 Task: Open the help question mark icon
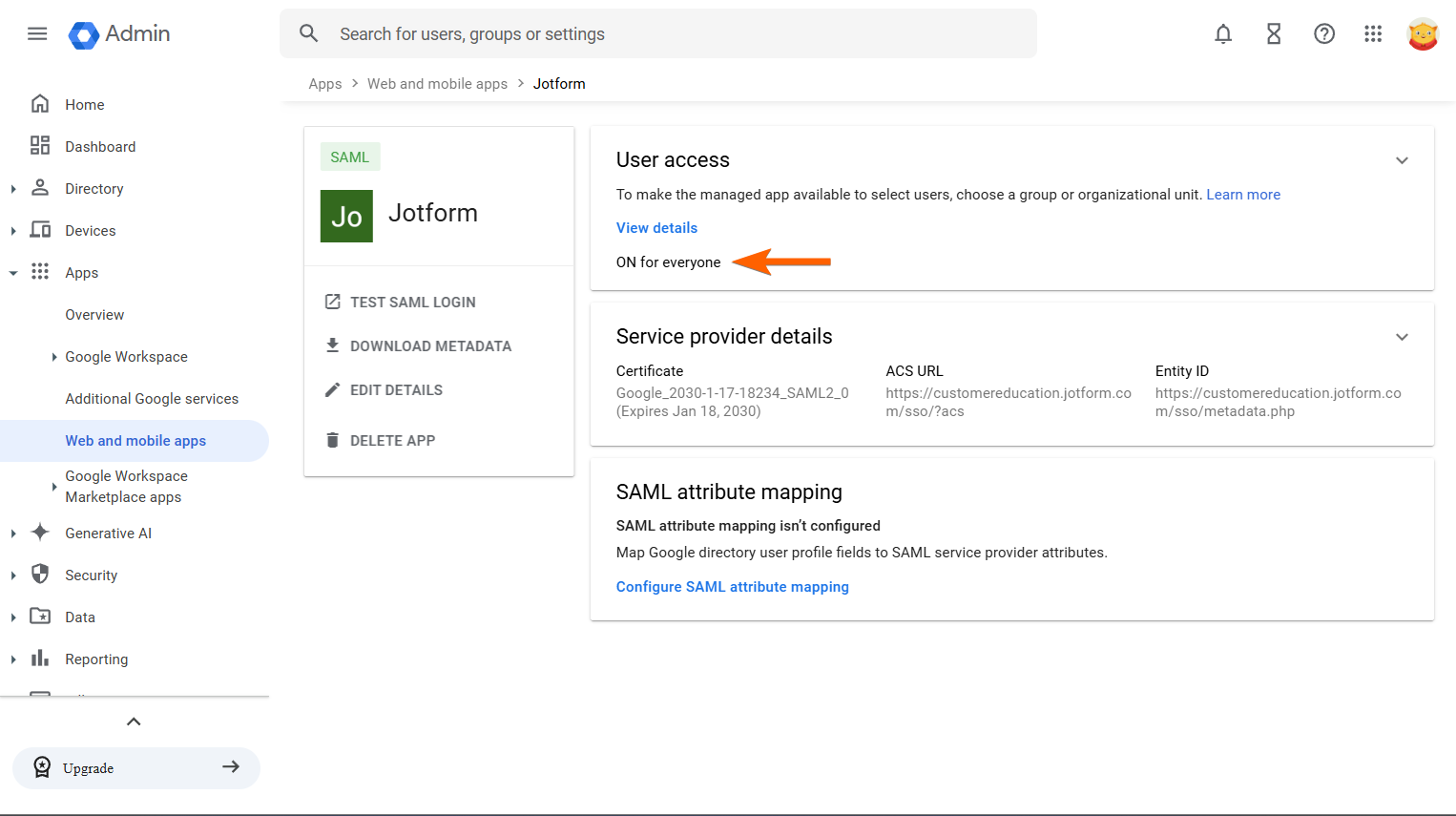[1323, 34]
